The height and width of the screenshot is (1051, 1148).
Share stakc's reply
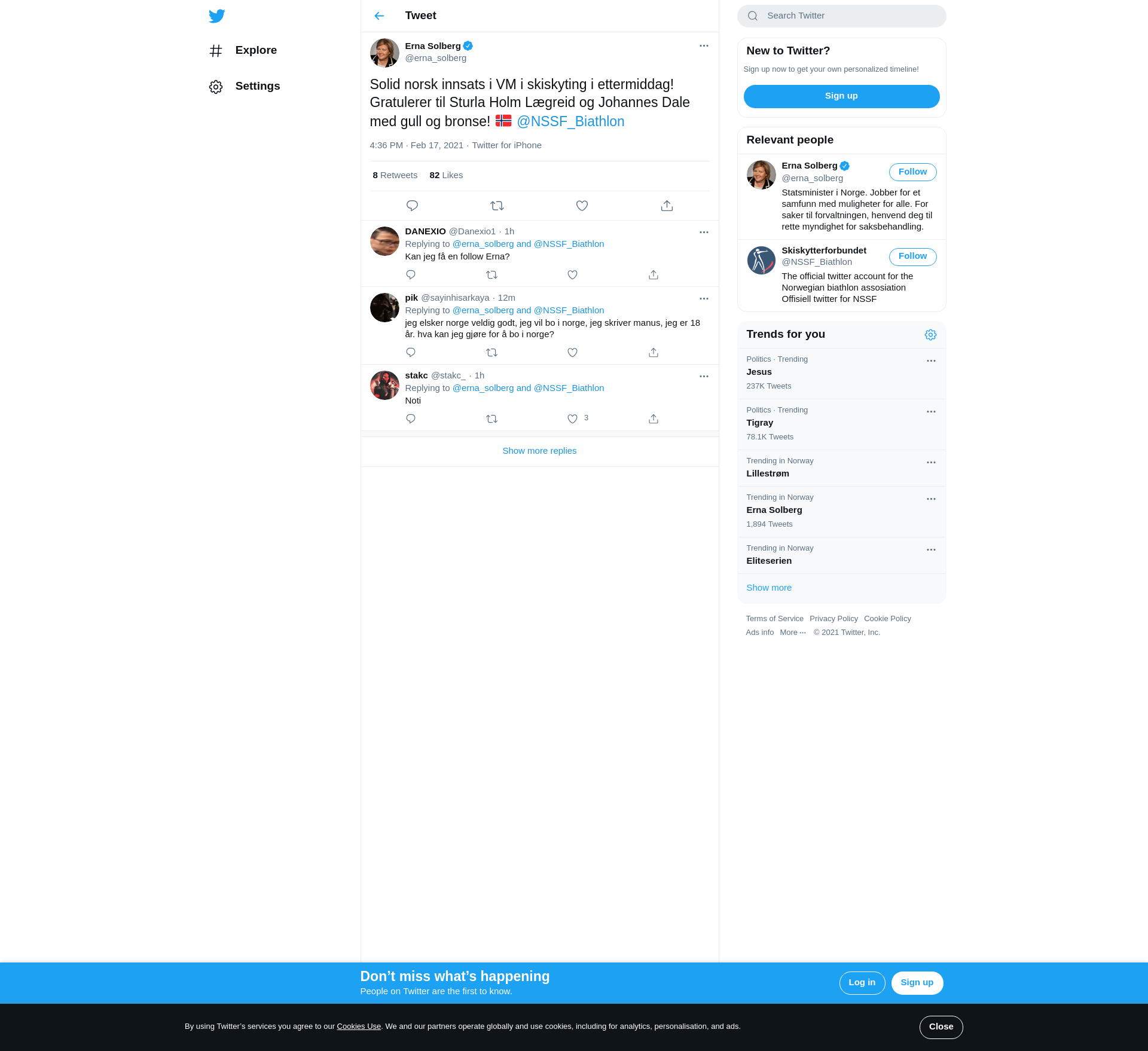click(x=654, y=419)
